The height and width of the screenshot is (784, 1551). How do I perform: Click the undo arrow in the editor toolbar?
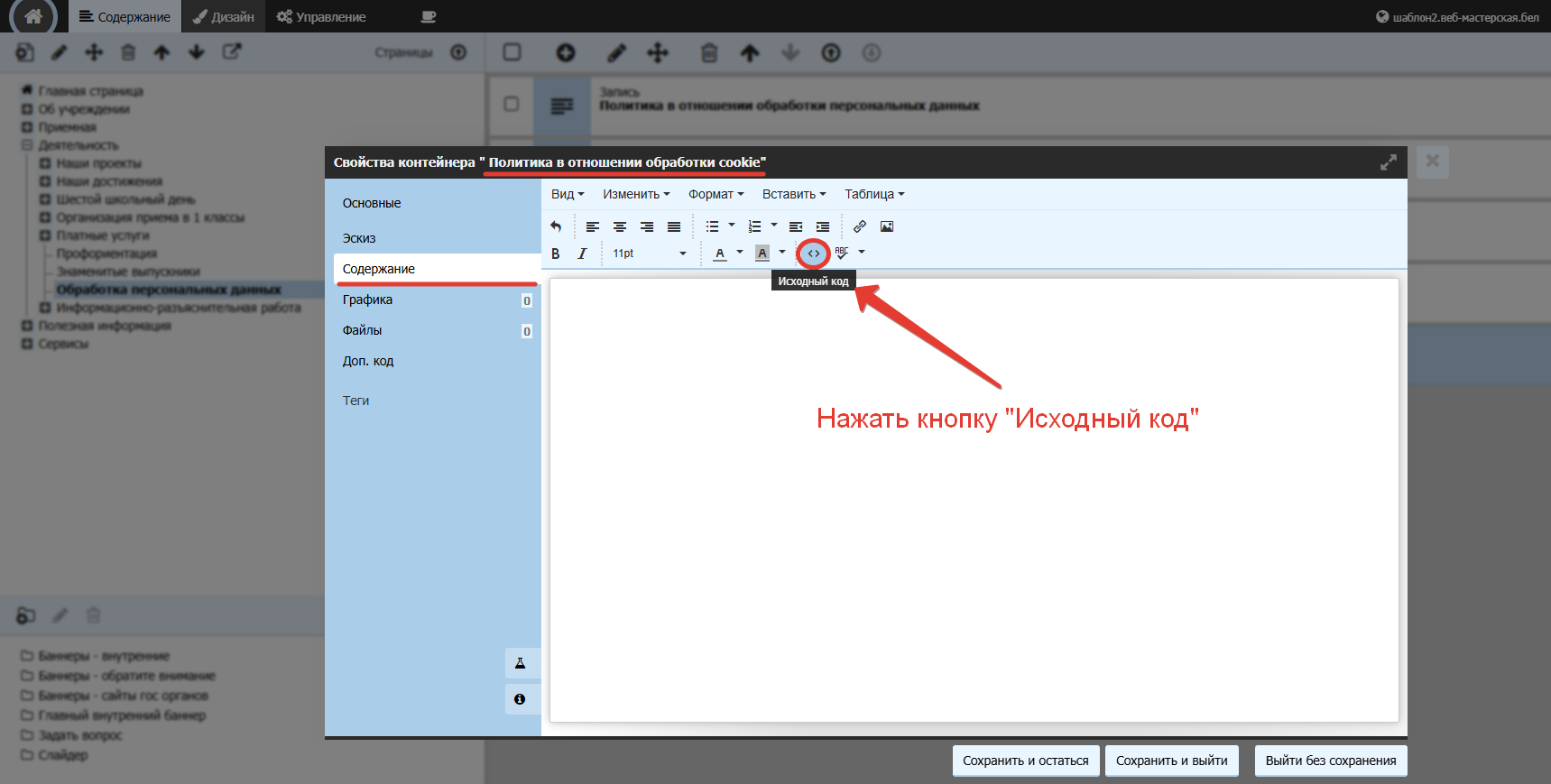[556, 226]
